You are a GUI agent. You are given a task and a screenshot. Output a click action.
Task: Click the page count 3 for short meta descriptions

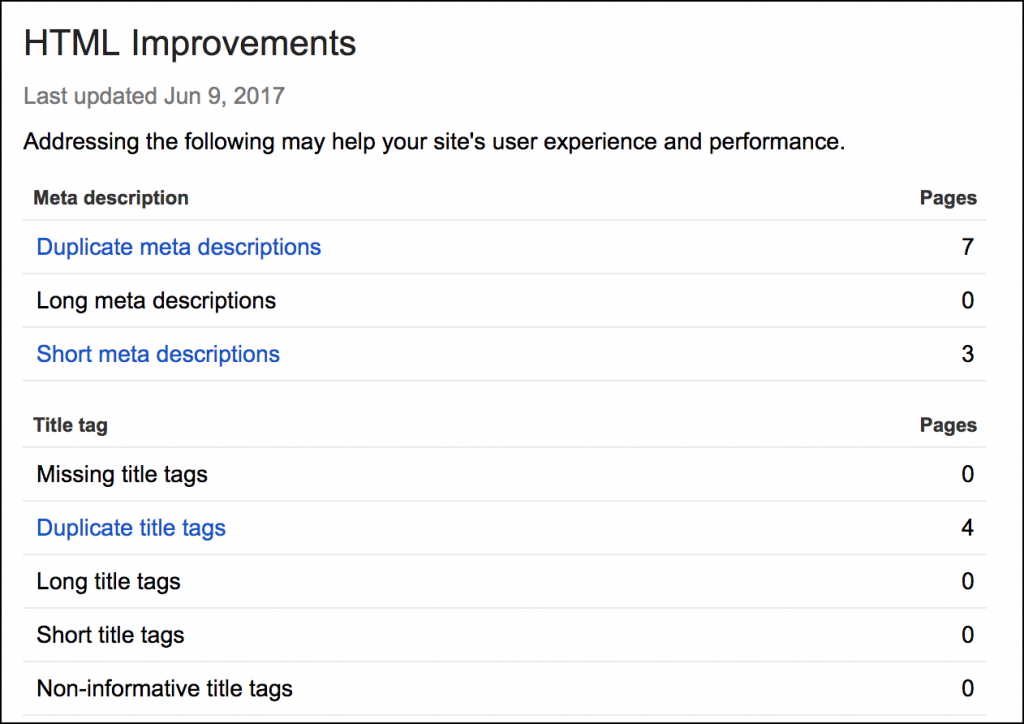967,354
